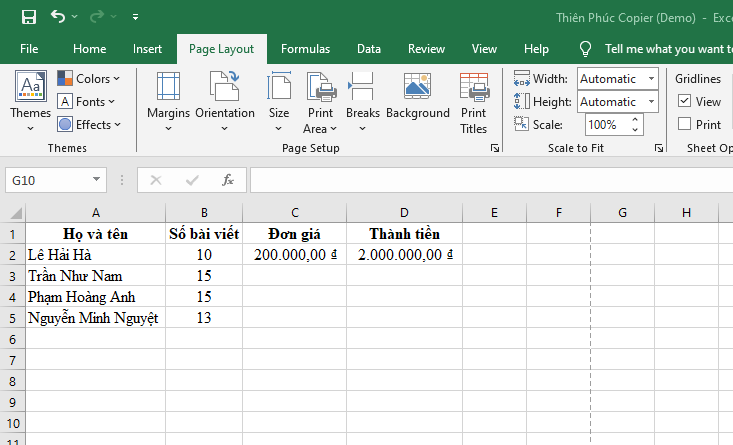Select the cell 'Phạm Hoàng Anh'

coord(96,297)
